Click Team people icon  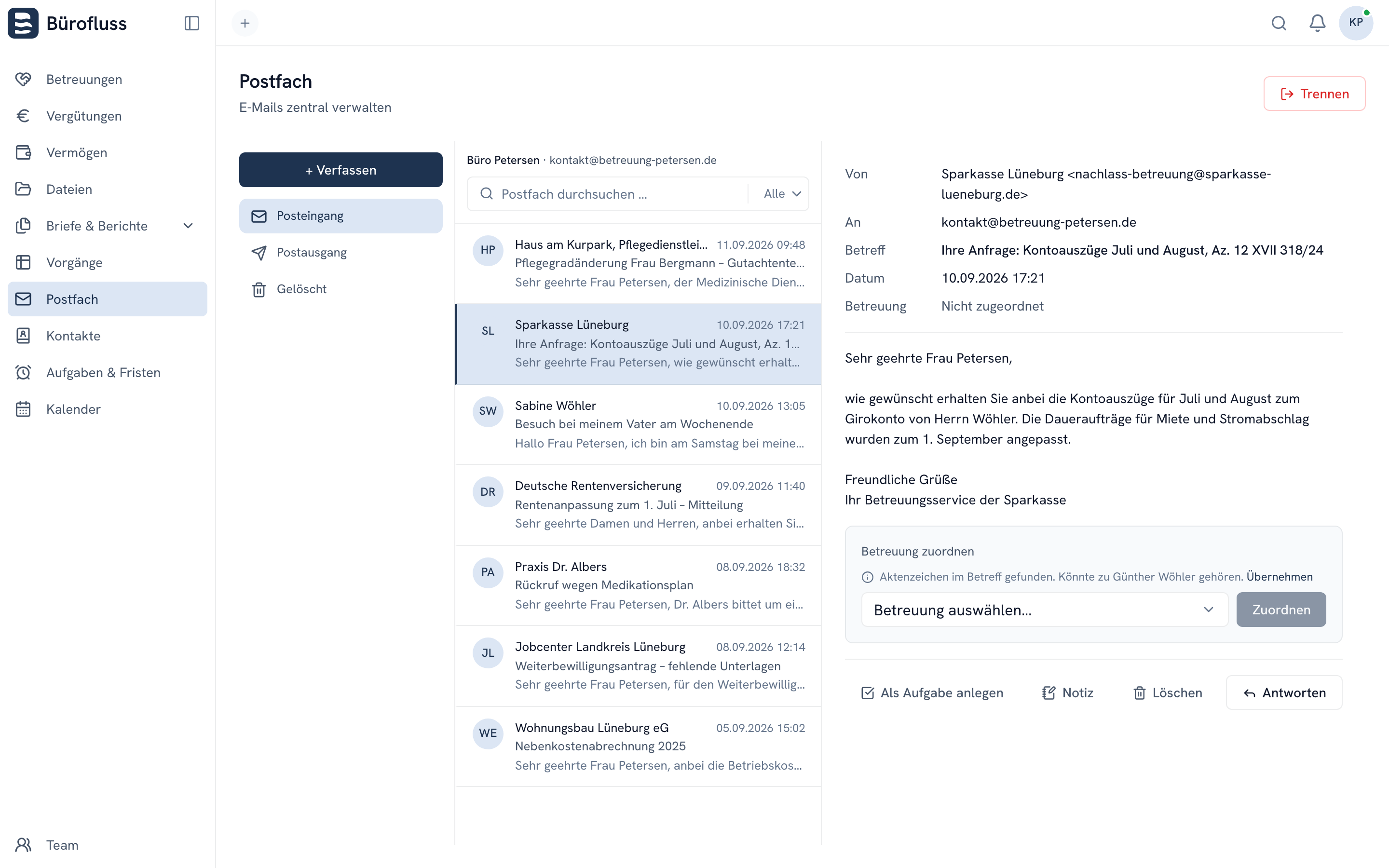tap(23, 845)
